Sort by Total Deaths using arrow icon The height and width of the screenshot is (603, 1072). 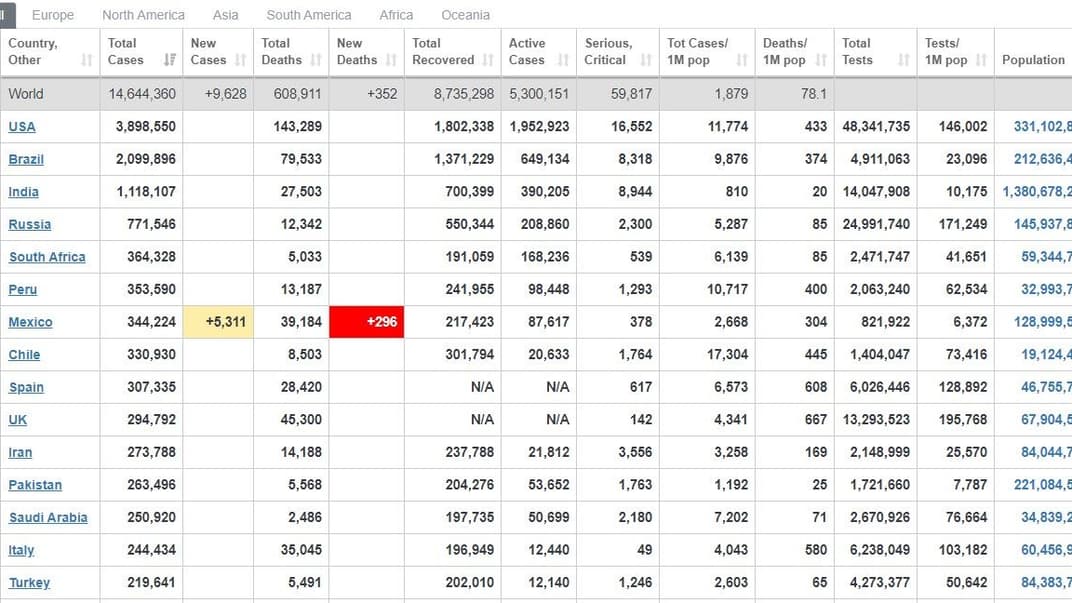[x=317, y=60]
